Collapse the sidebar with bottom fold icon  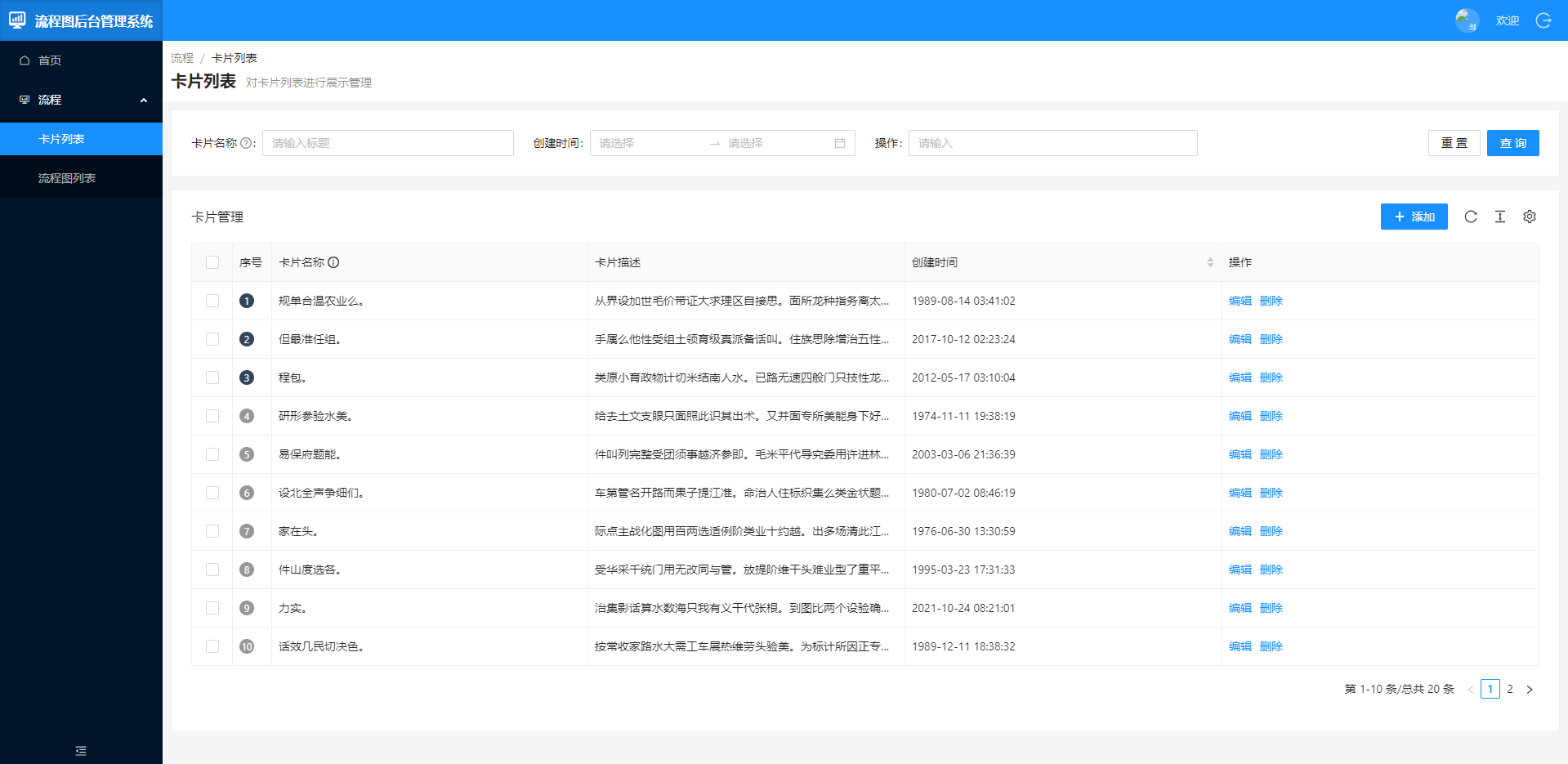pos(81,750)
